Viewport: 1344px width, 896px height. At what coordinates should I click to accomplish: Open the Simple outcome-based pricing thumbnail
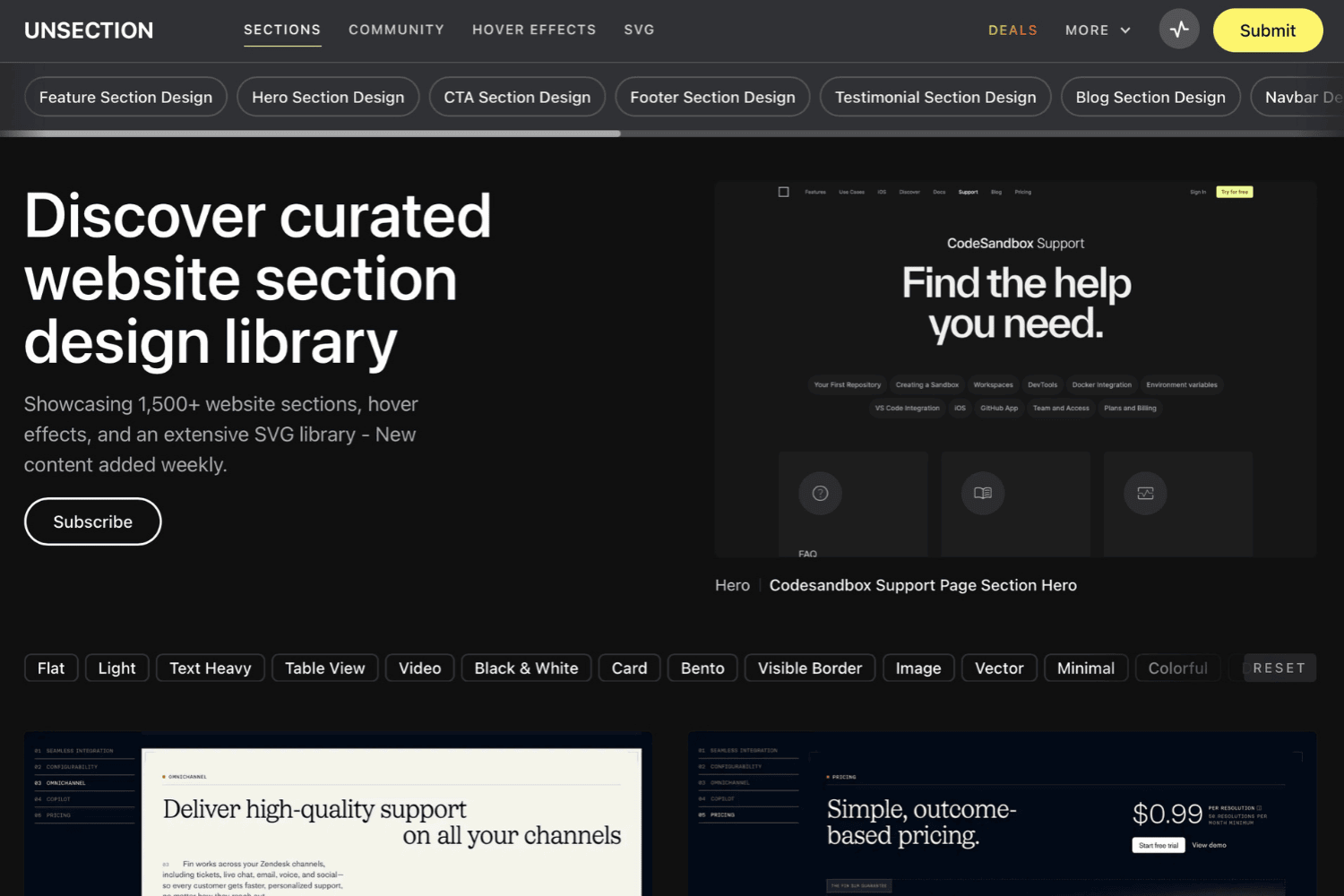1002,814
